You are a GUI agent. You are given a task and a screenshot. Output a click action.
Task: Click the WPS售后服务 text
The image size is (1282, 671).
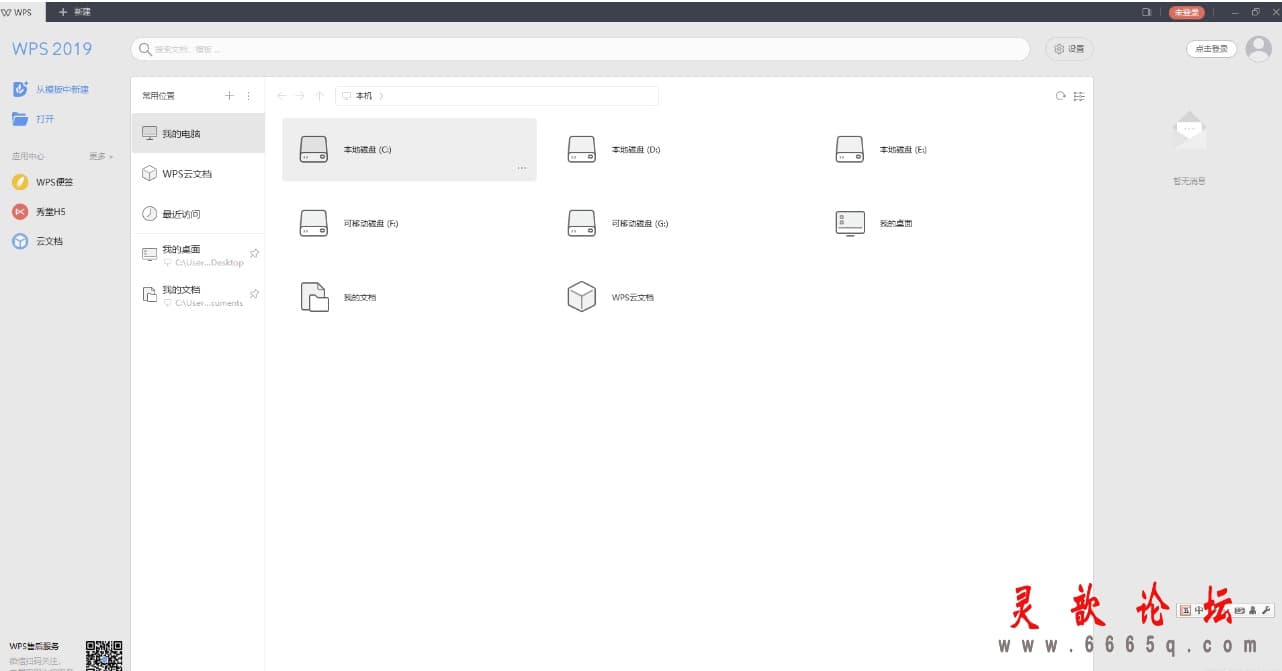coord(34,646)
